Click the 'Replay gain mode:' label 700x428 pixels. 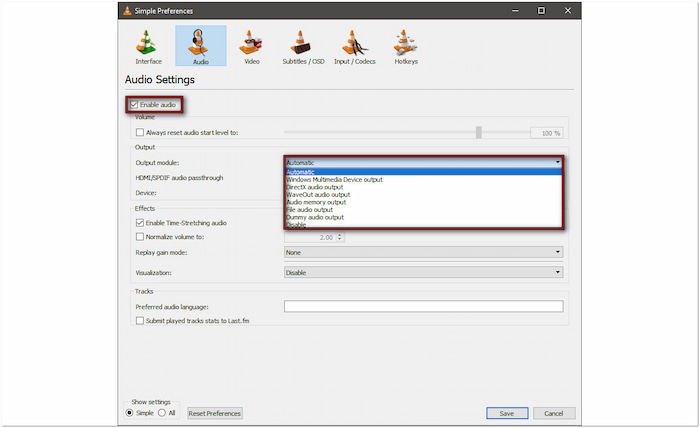161,253
